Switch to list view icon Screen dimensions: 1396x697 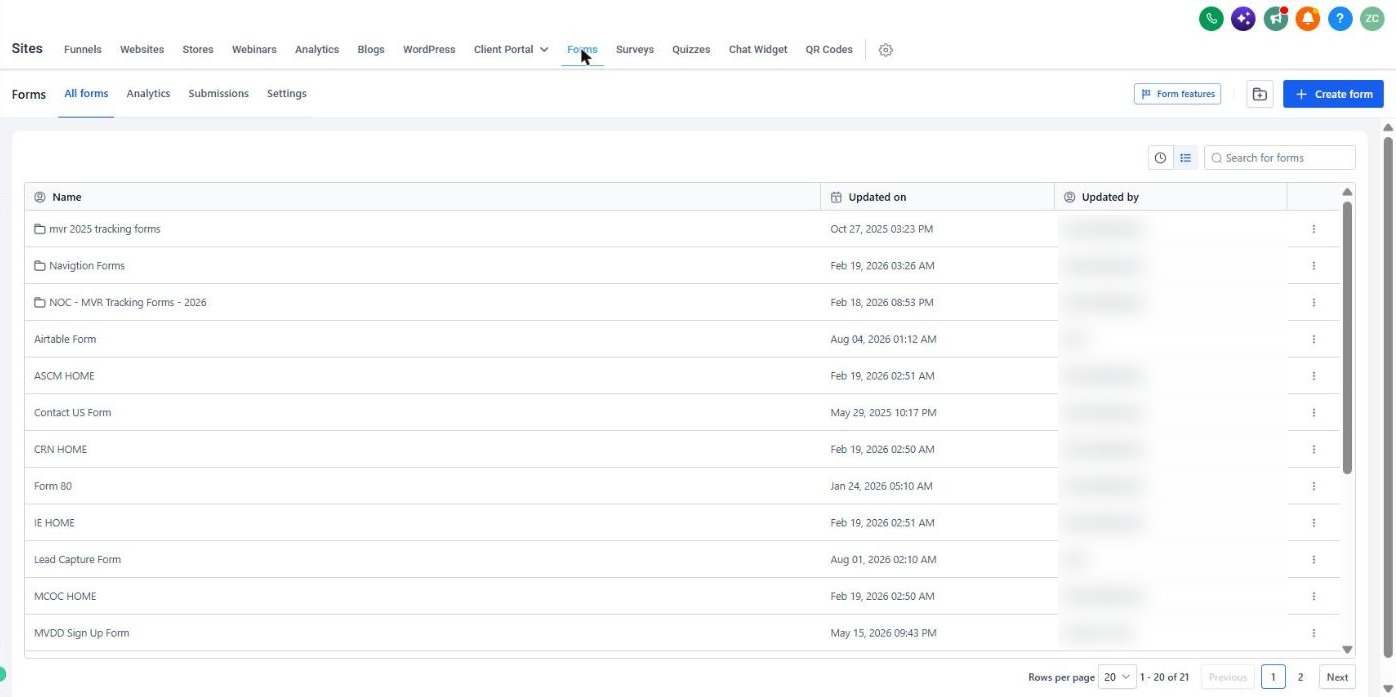click(1185, 158)
